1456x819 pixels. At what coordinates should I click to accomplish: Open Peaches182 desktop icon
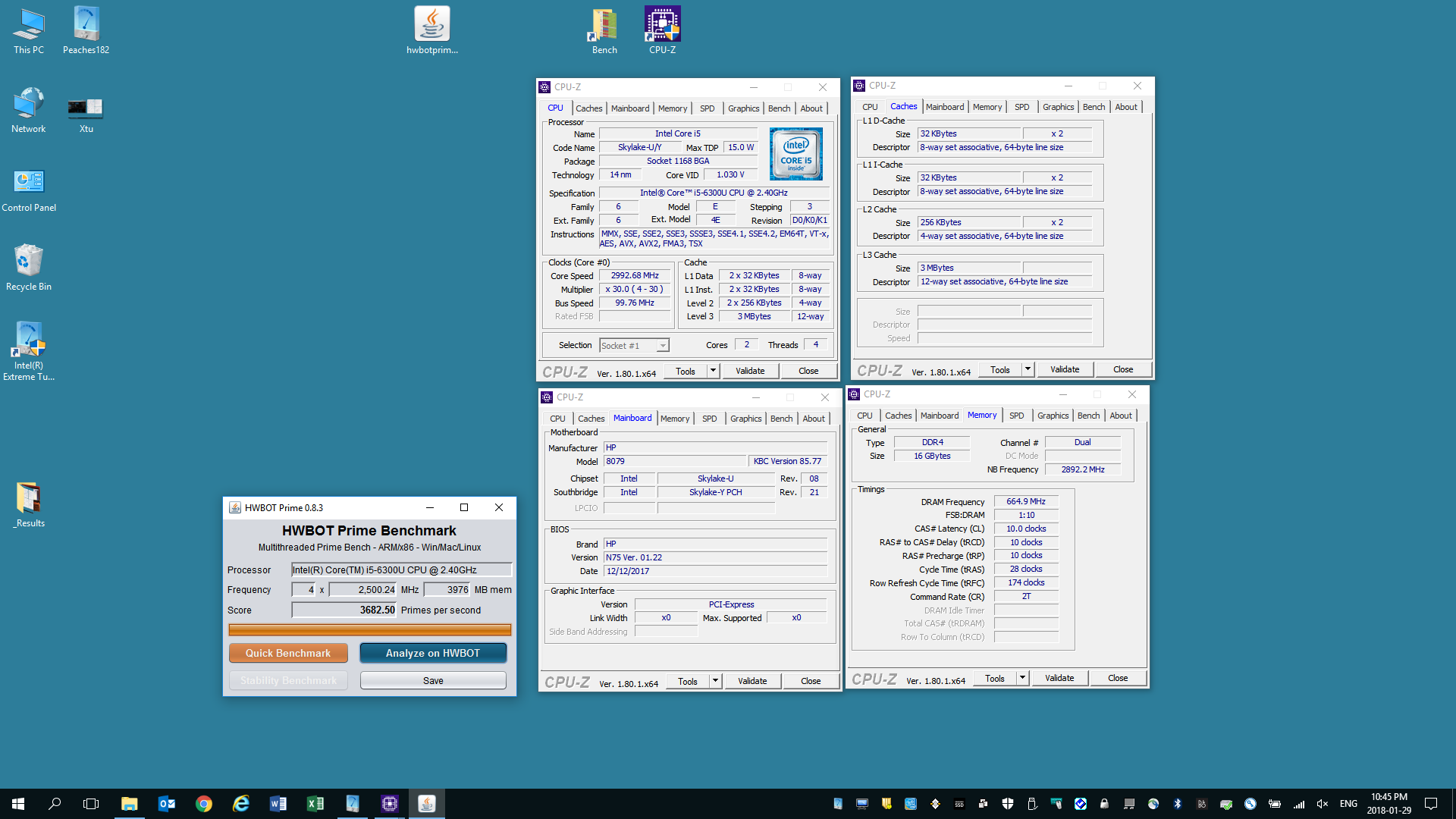tap(86, 32)
